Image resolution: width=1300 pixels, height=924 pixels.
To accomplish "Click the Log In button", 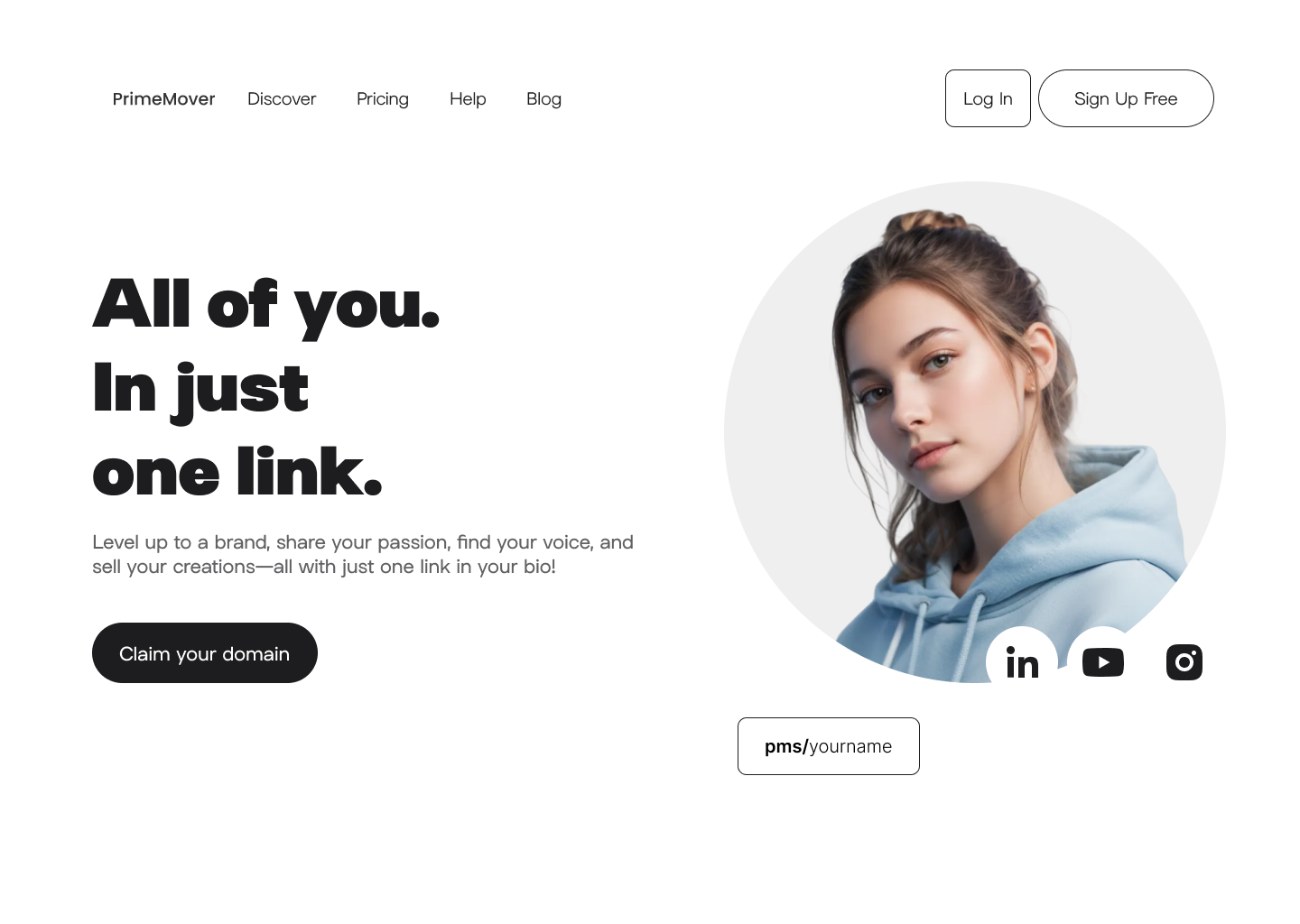I will click(988, 98).
